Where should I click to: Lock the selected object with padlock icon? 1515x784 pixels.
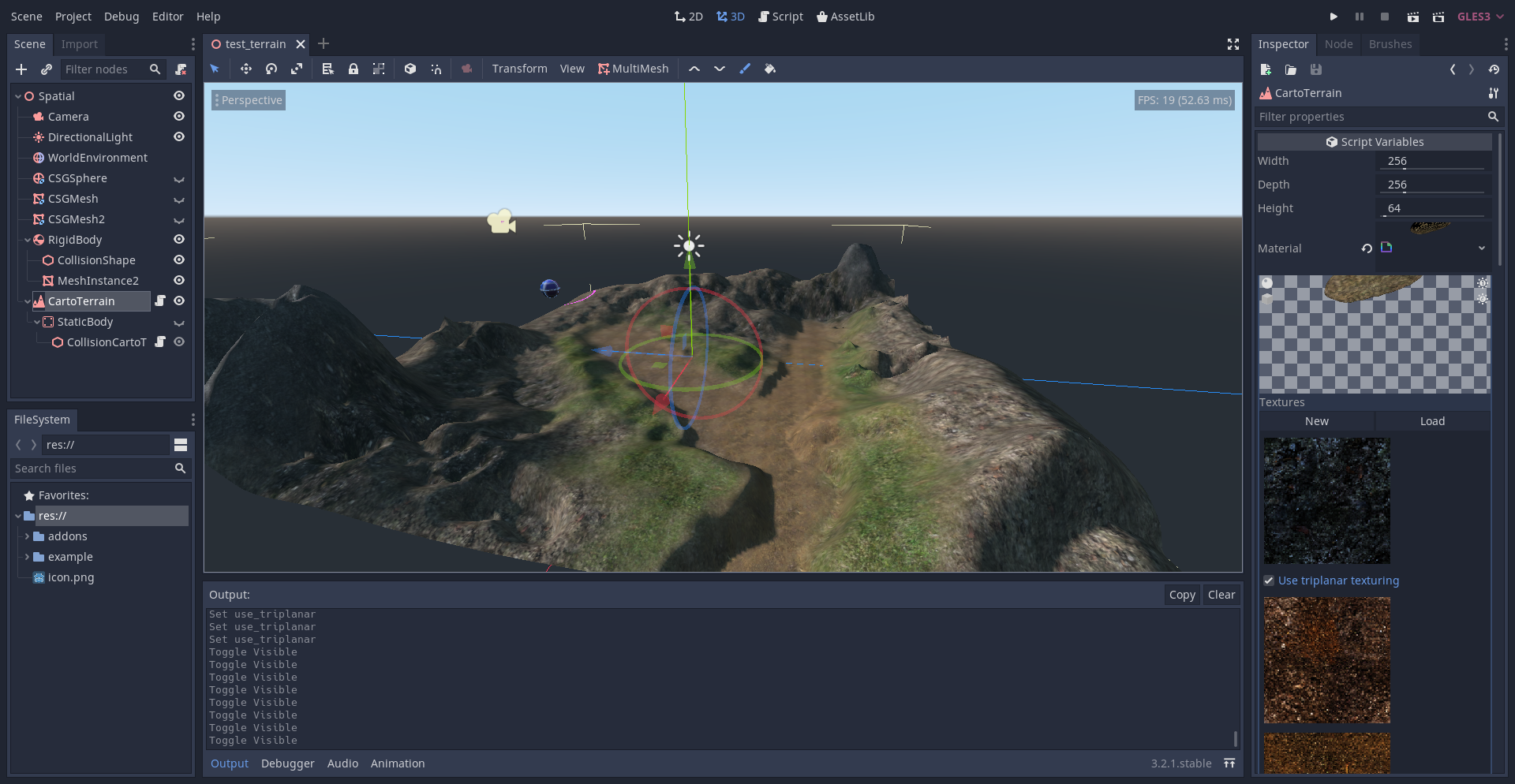point(353,69)
